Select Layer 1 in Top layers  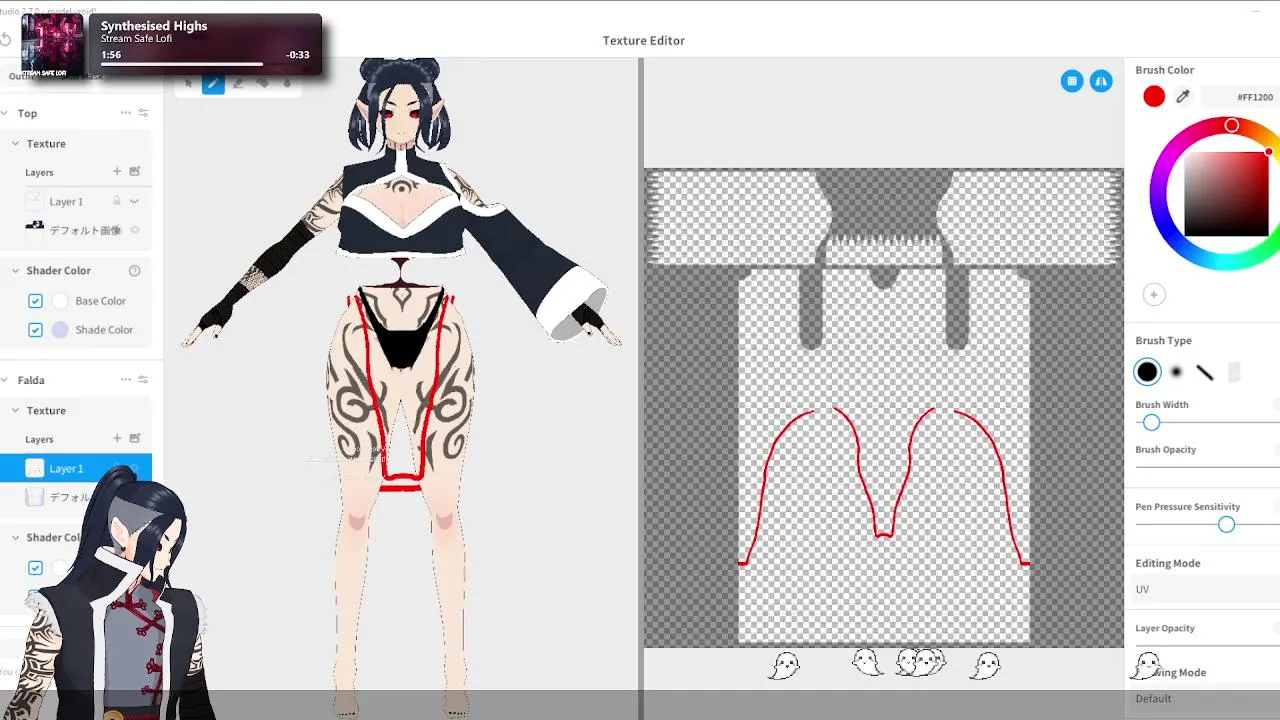click(76, 201)
